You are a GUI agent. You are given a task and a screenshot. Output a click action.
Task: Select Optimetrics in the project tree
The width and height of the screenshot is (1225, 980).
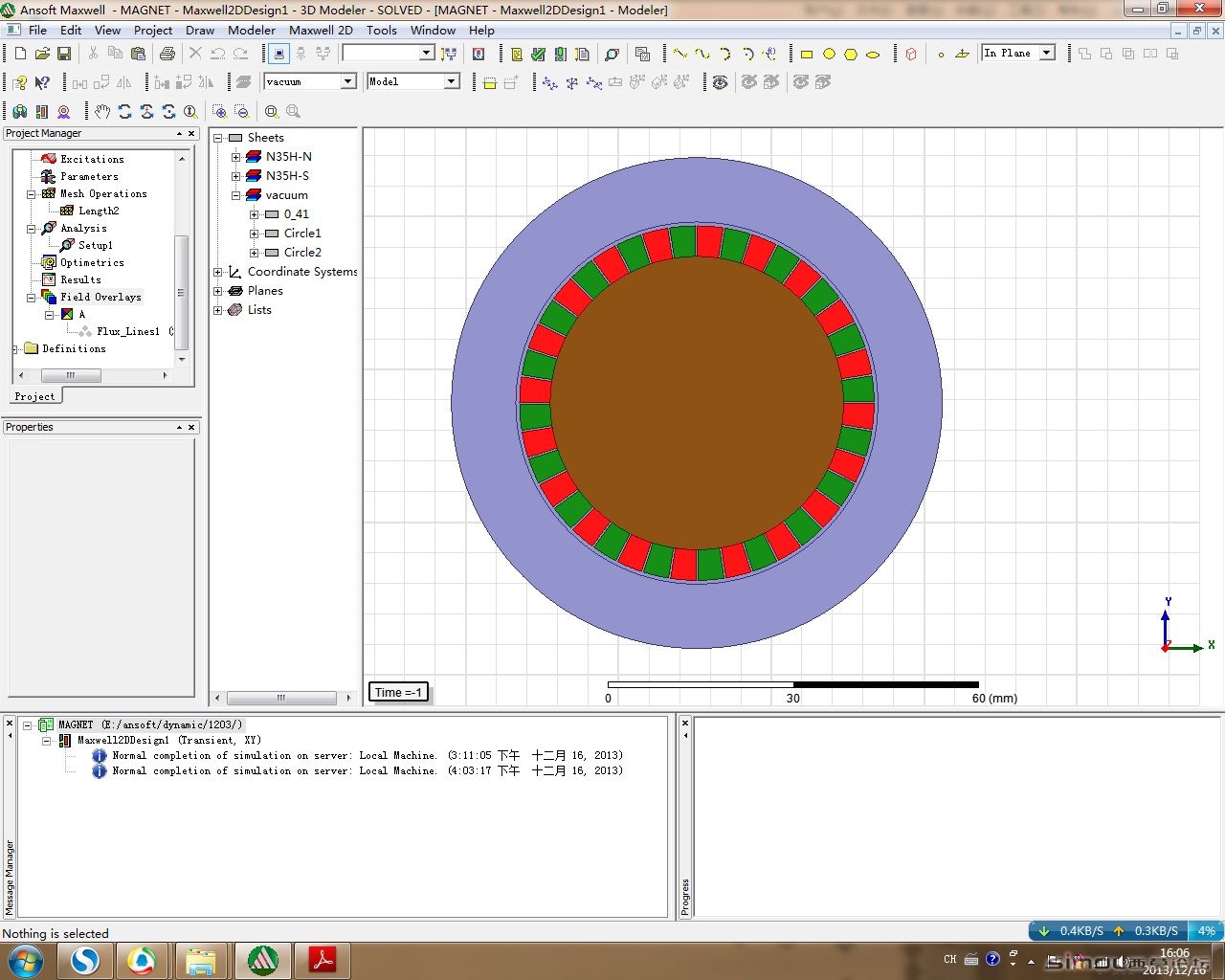[92, 262]
